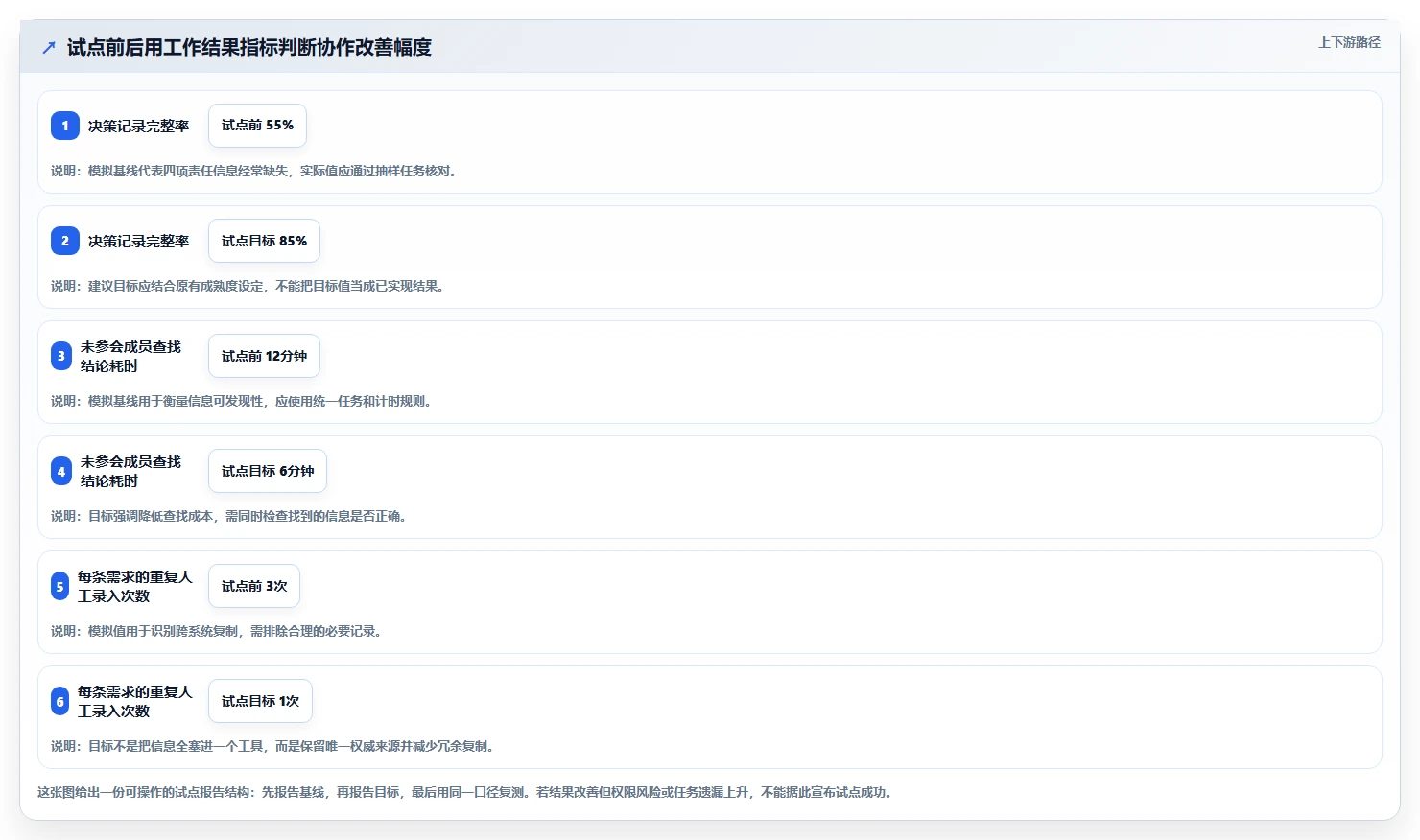
Task: Click the 试点目标 85% value chip
Action: pos(264,241)
